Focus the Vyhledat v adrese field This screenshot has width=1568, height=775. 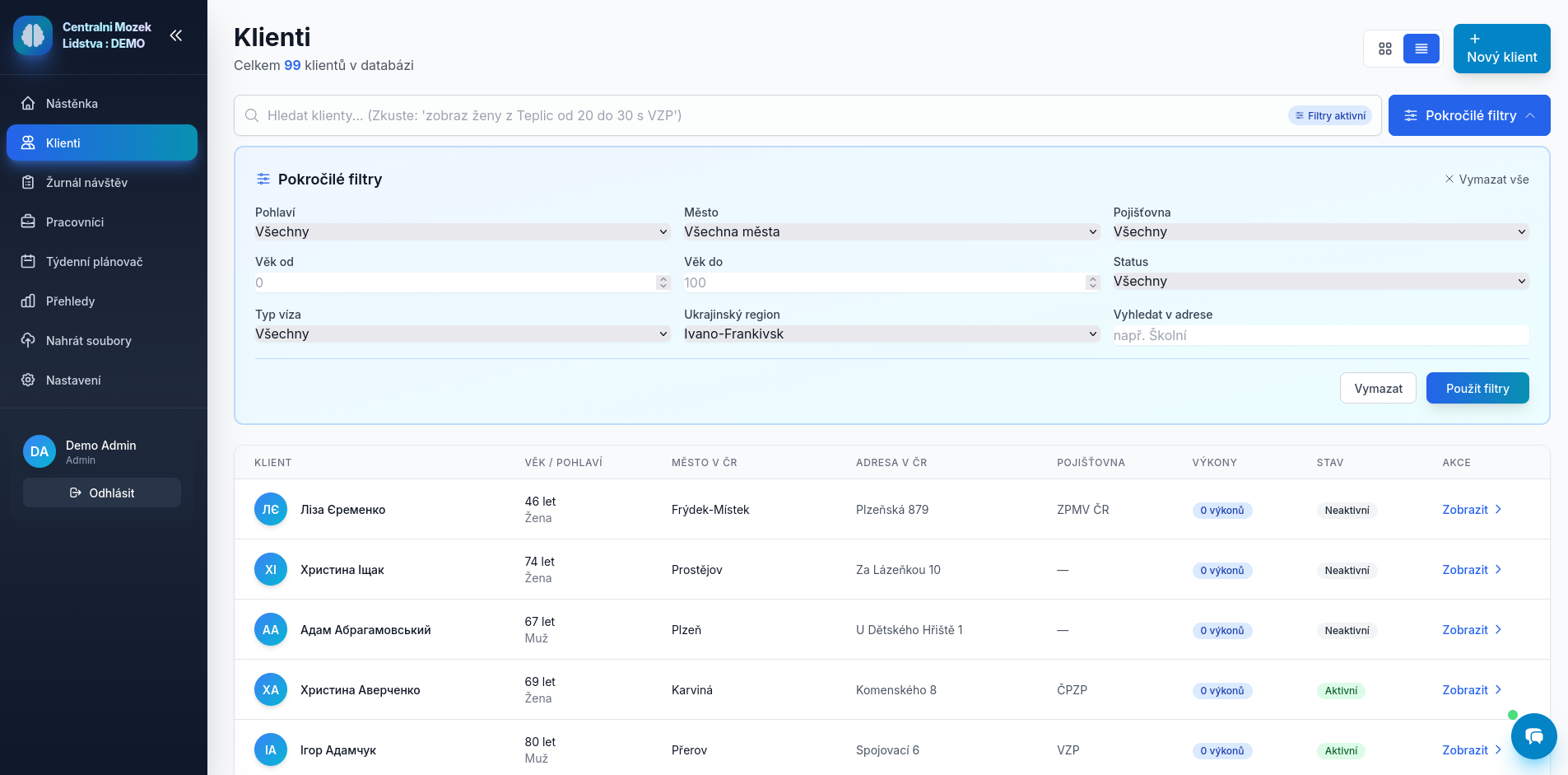click(1320, 335)
